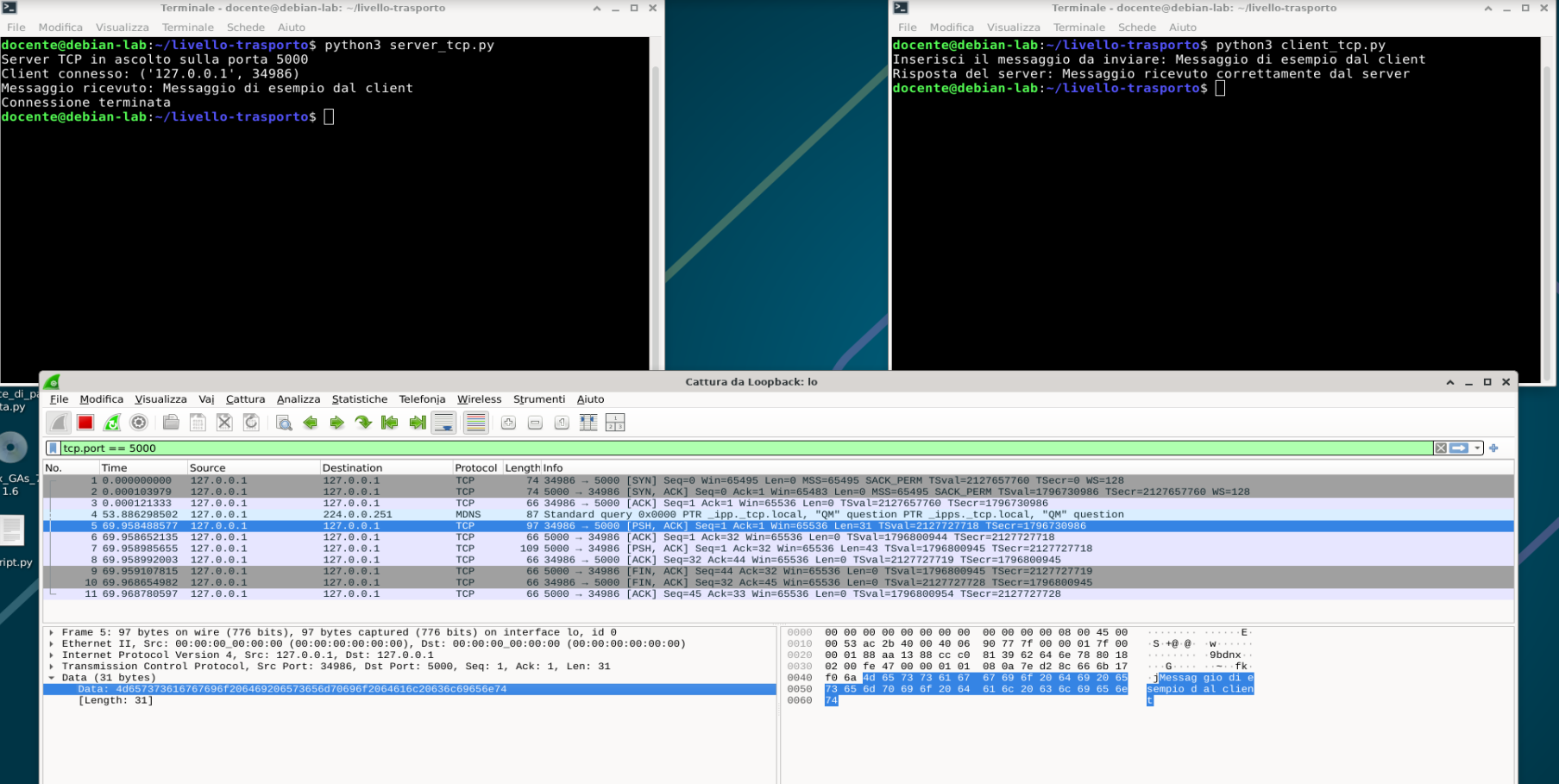Click the pane layout 1-2-3 toolbar icon

point(615,423)
